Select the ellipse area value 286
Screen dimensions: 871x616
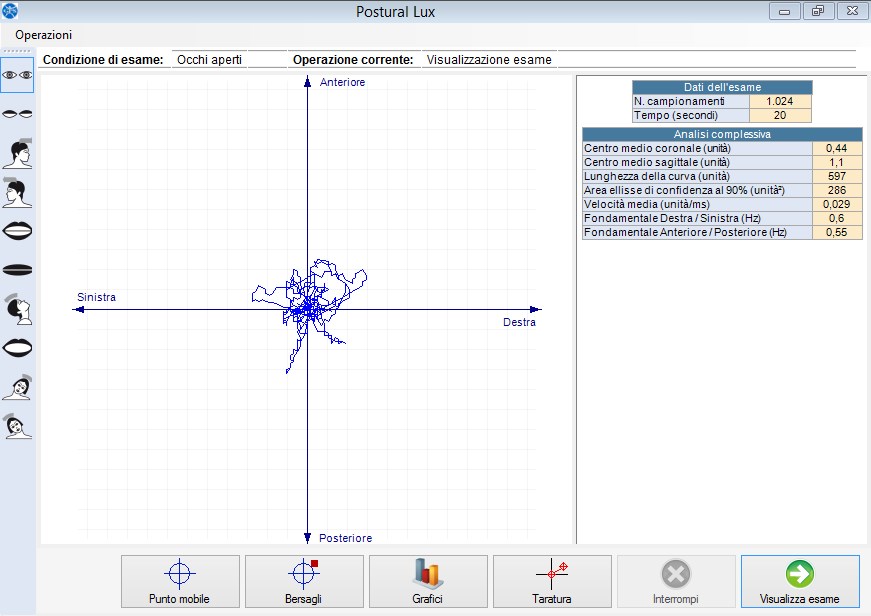[x=837, y=190]
